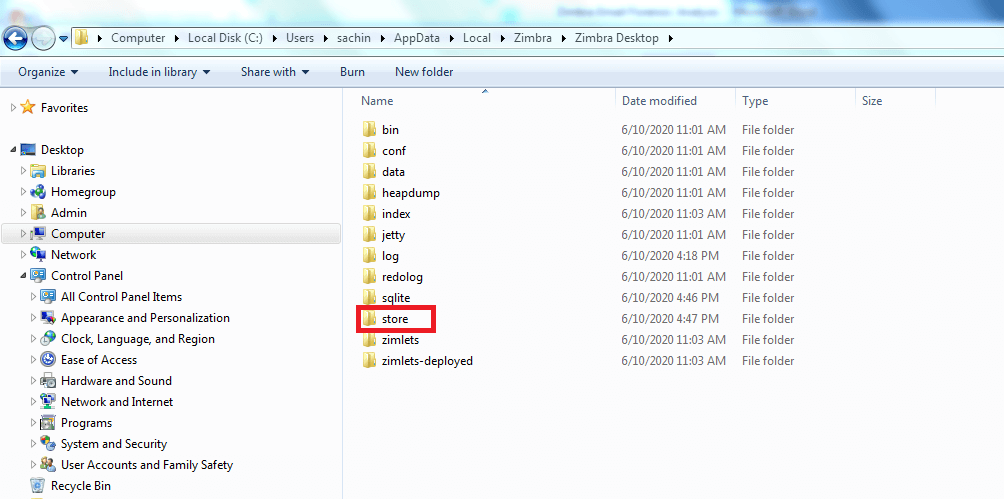1004x499 pixels.
Task: Click the Forward navigation arrow button
Action: [42, 38]
